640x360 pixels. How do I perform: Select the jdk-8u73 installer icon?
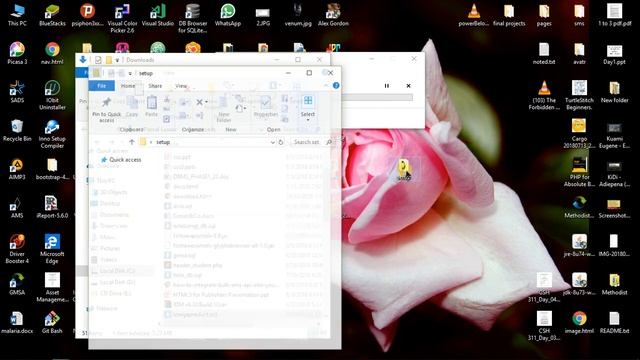579,284
